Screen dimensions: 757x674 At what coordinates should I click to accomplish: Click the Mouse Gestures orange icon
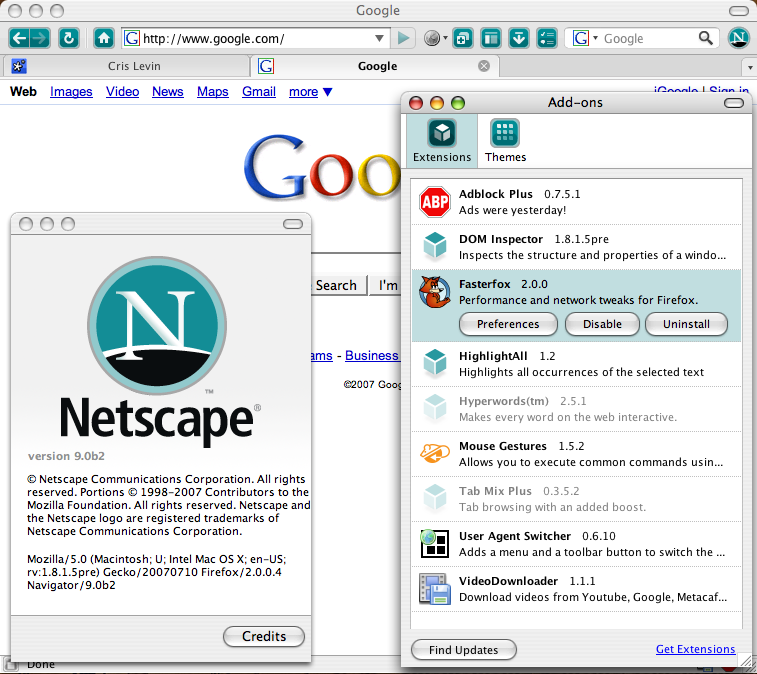tap(435, 453)
